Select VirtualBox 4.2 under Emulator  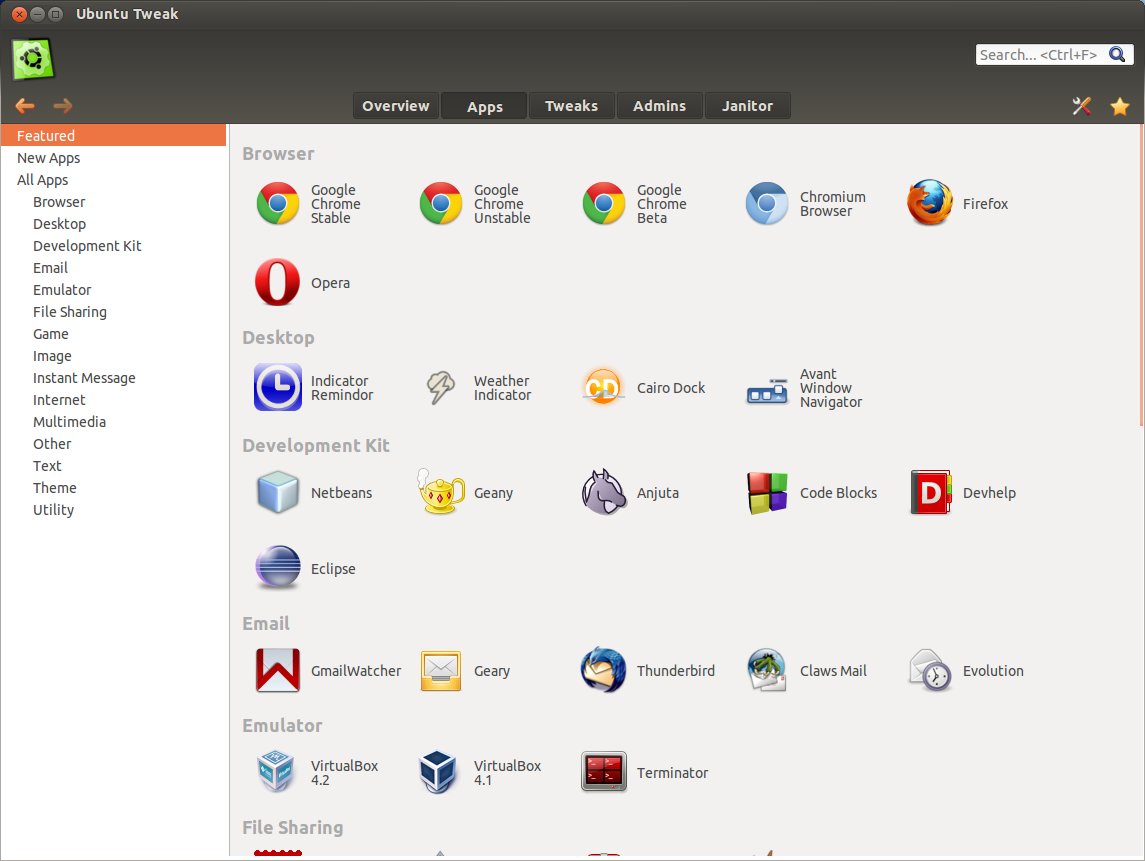(277, 771)
